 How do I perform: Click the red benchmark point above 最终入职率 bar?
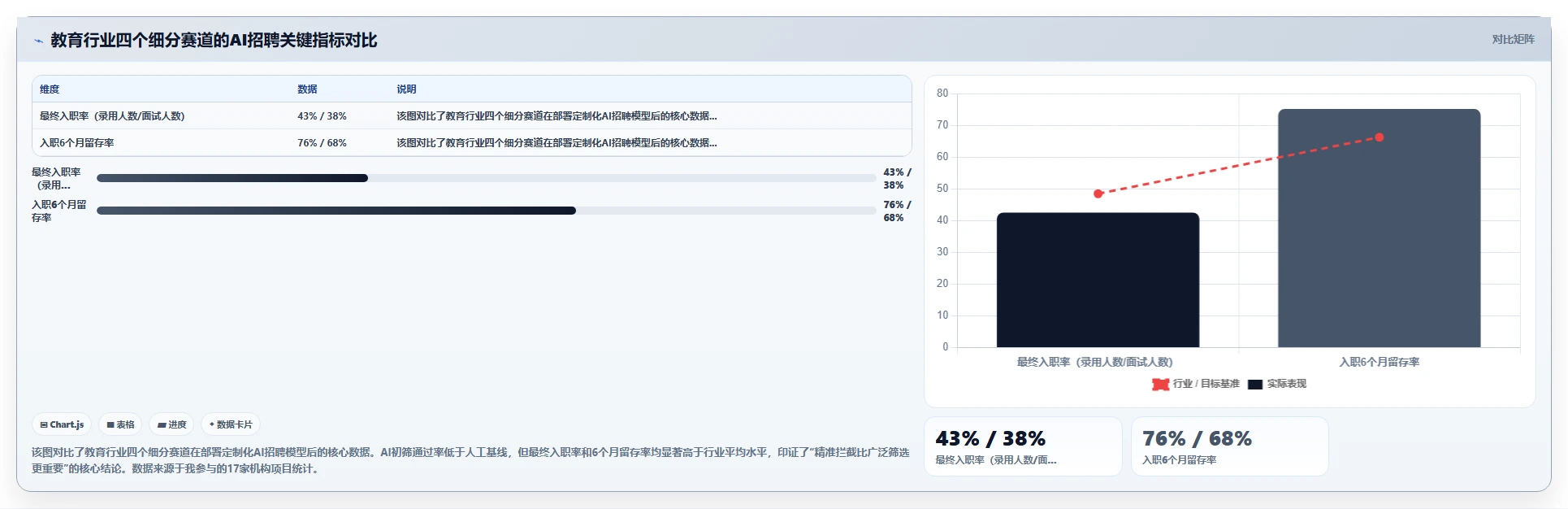(x=1098, y=194)
